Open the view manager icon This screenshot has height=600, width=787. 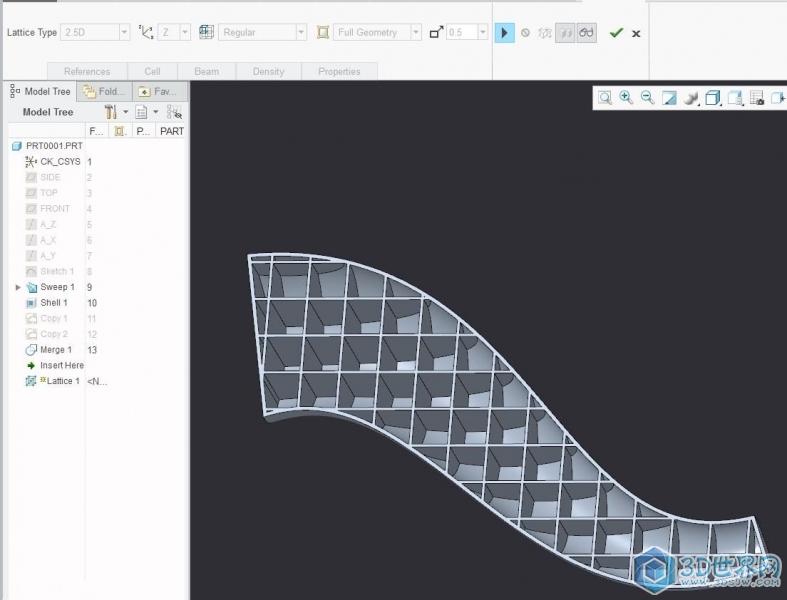pyautogui.click(x=735, y=98)
